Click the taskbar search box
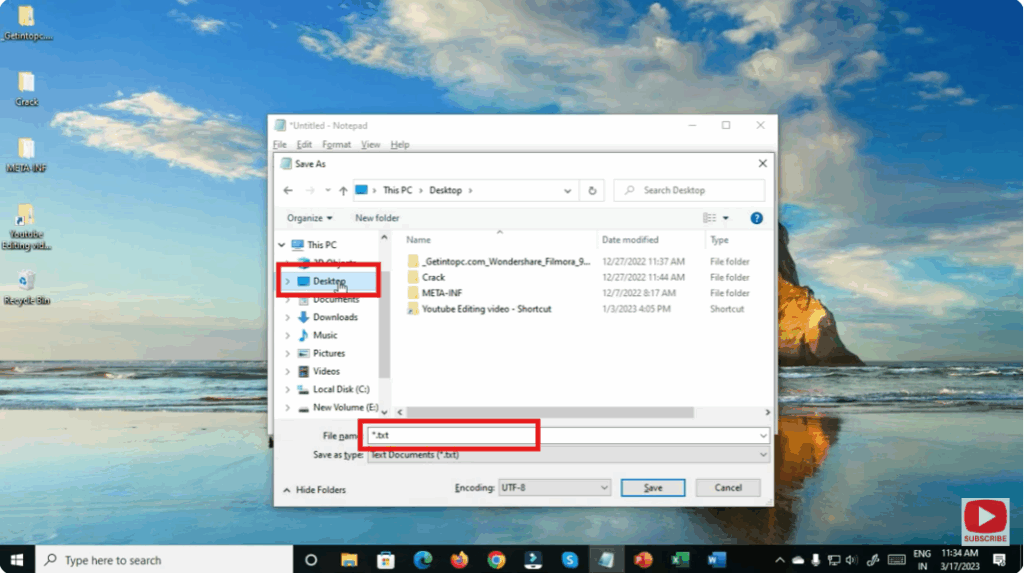1024x573 pixels. pyautogui.click(x=164, y=560)
